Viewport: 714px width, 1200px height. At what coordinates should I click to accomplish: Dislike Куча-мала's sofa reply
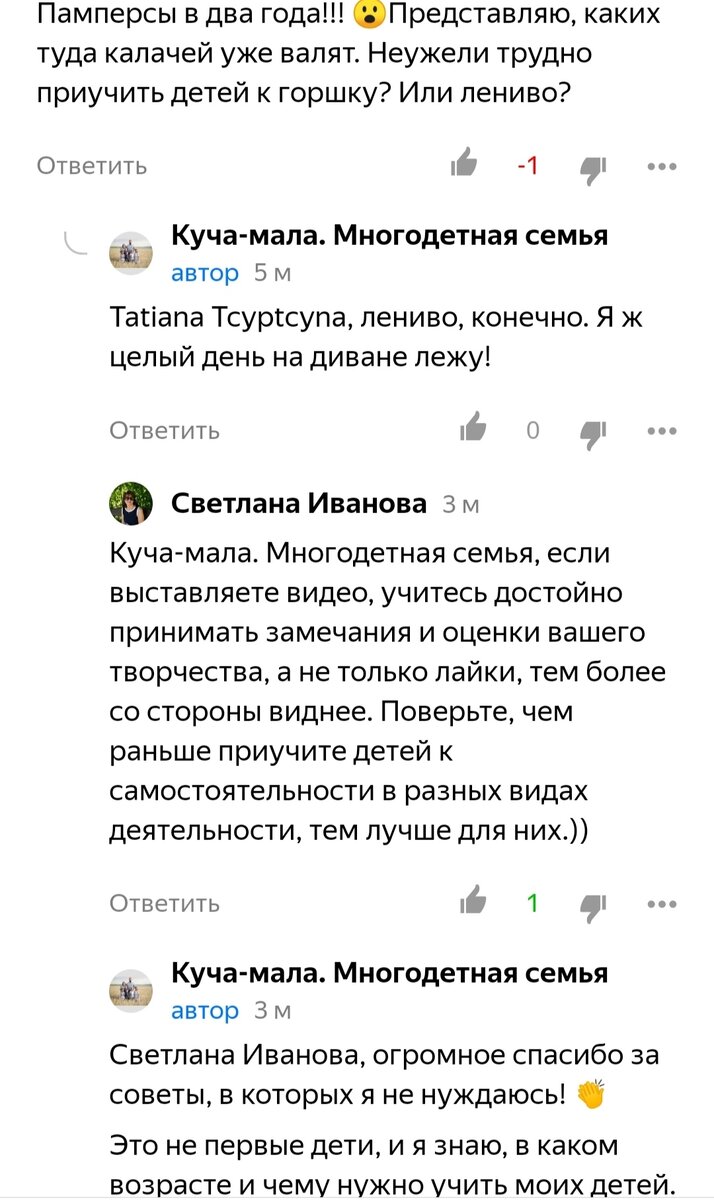coord(592,430)
